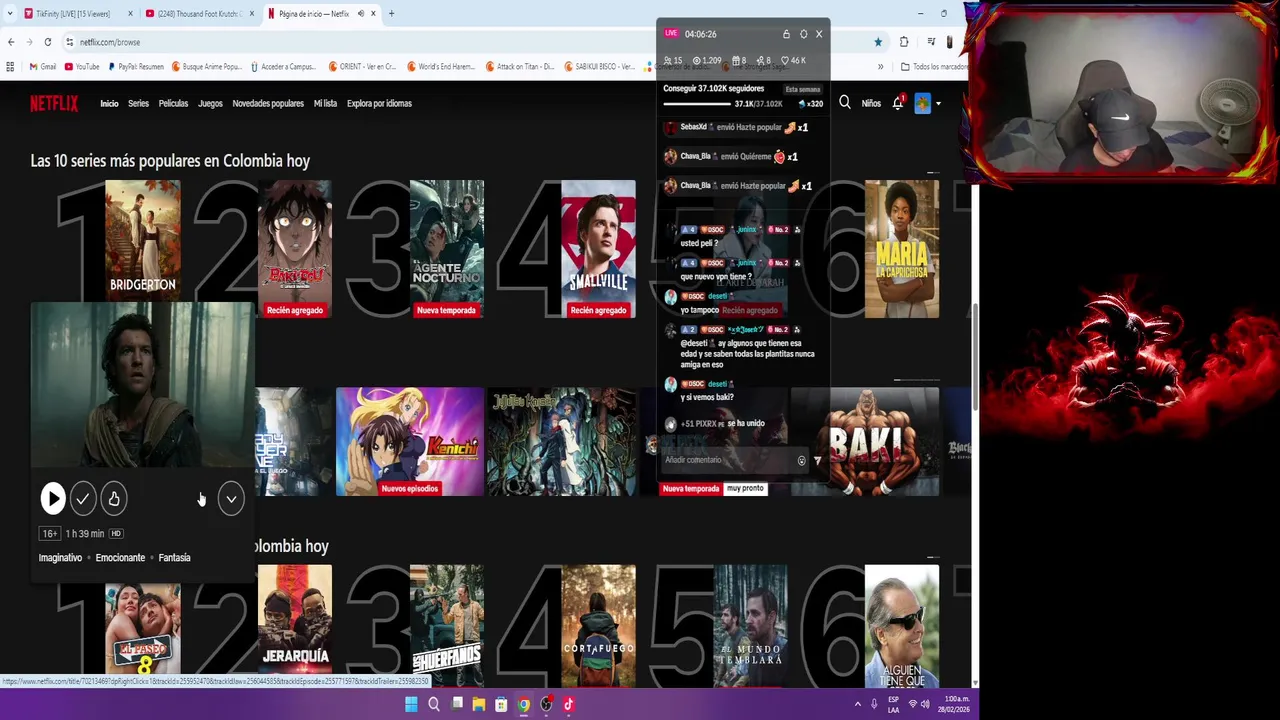1280x720 pixels.
Task: Open the Agente Nocturno poster
Action: point(447,249)
